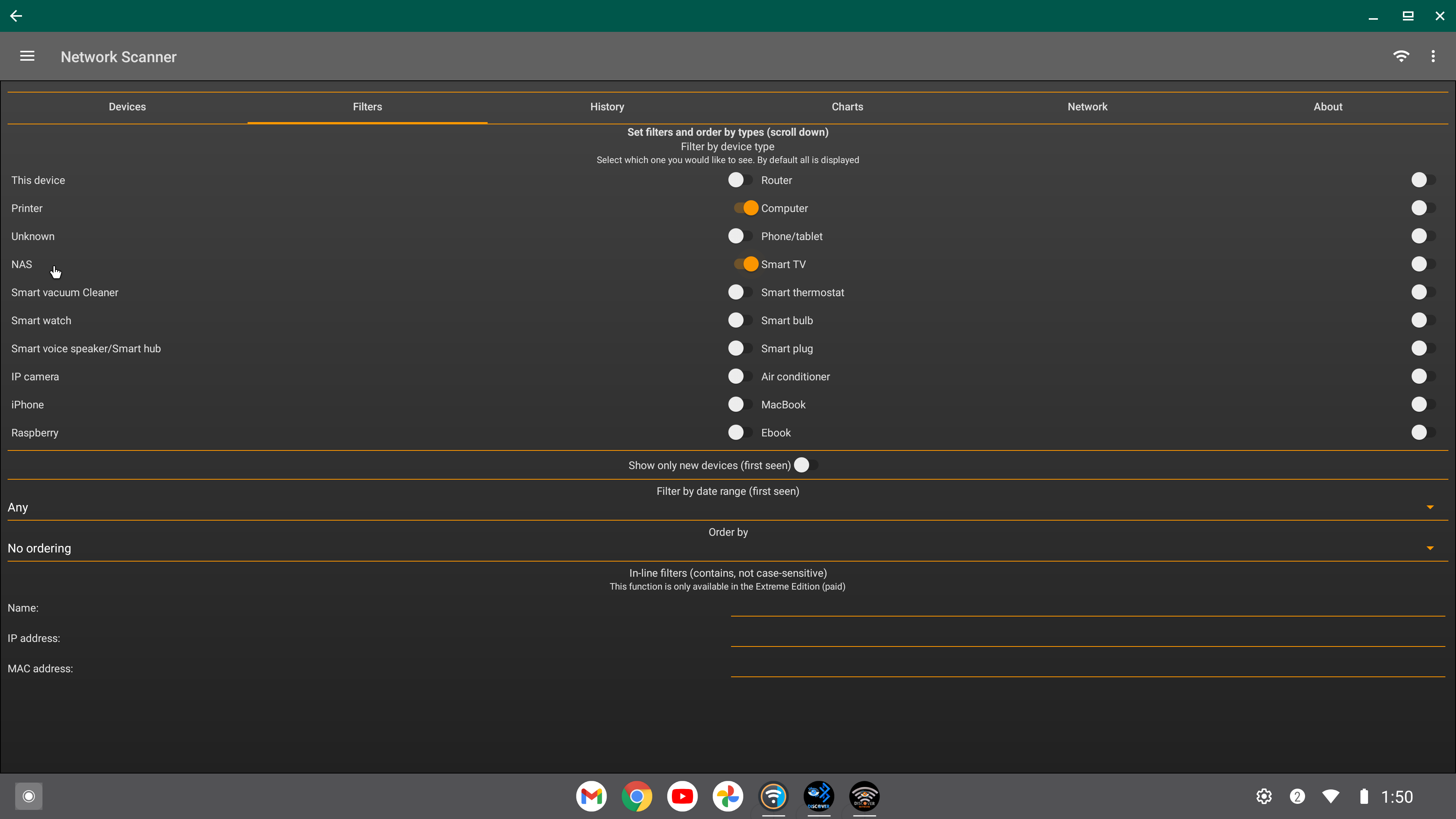Switch to the History tab

coord(607,107)
